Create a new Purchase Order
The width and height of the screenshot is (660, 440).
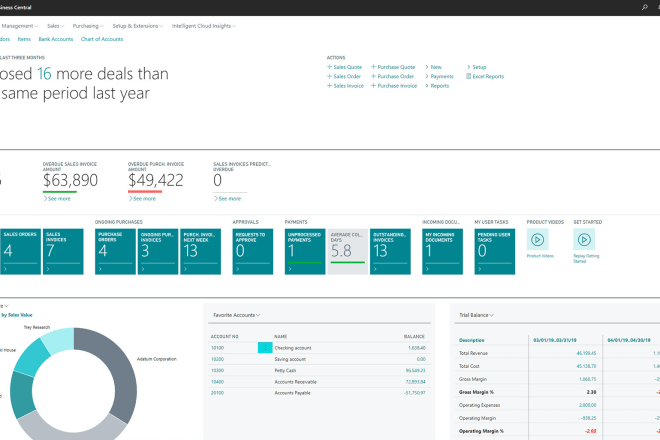coord(392,77)
